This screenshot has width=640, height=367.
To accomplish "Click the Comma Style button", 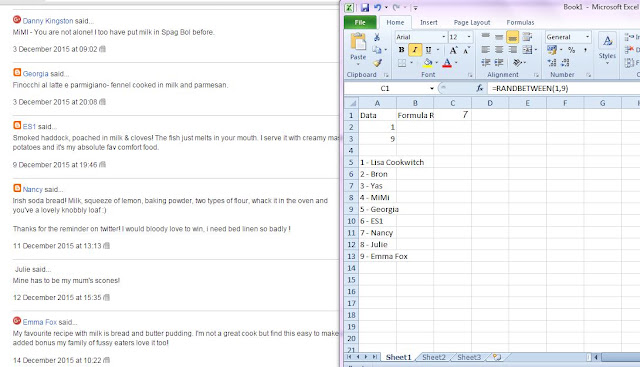I will [585, 50].
